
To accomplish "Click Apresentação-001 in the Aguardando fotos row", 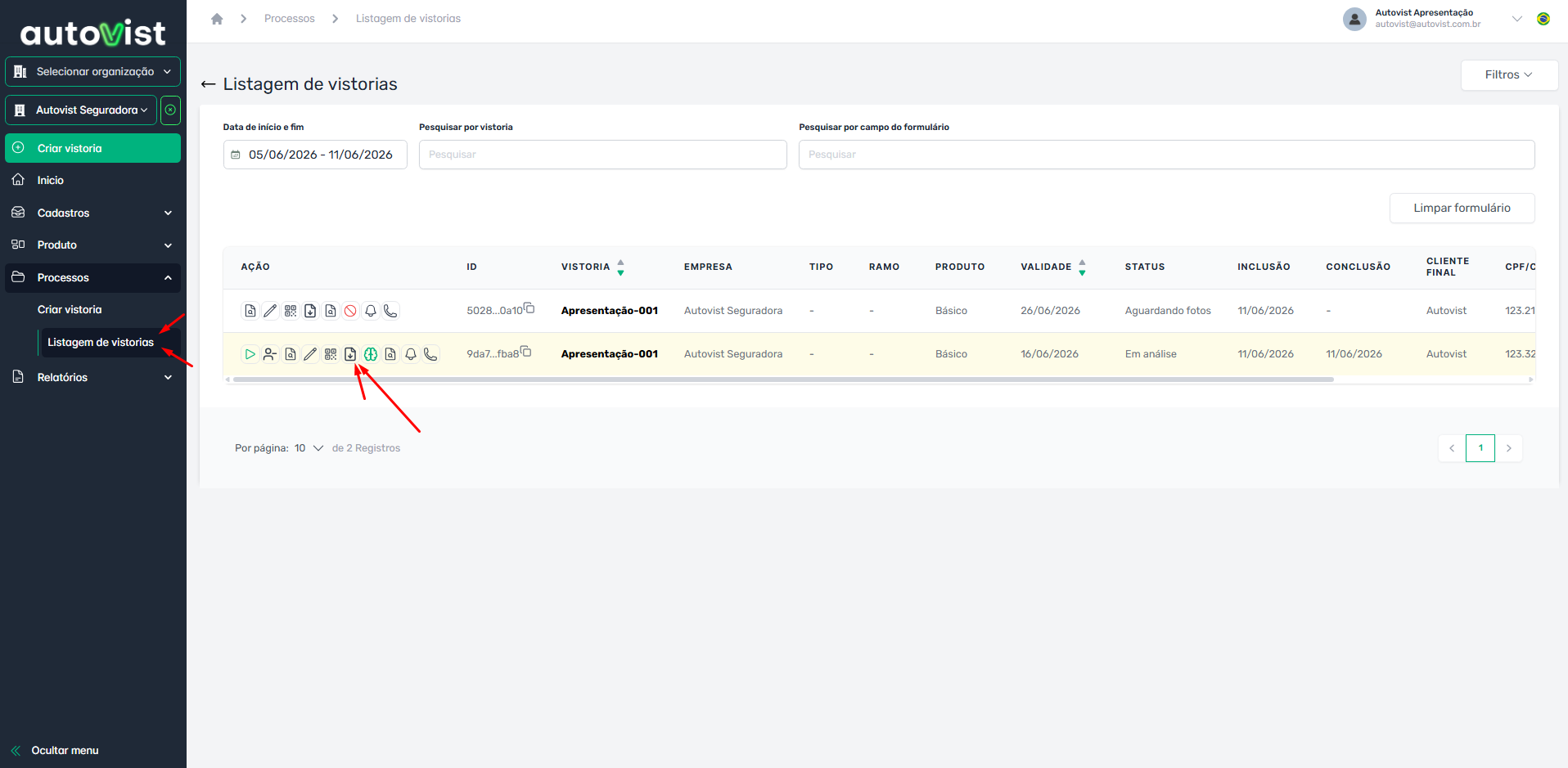I will click(x=610, y=311).
